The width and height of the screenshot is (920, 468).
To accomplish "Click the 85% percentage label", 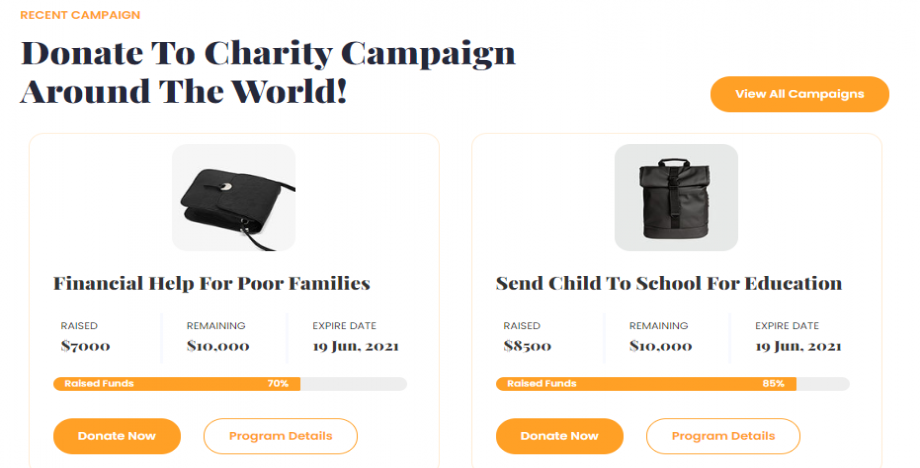I will pos(773,384).
